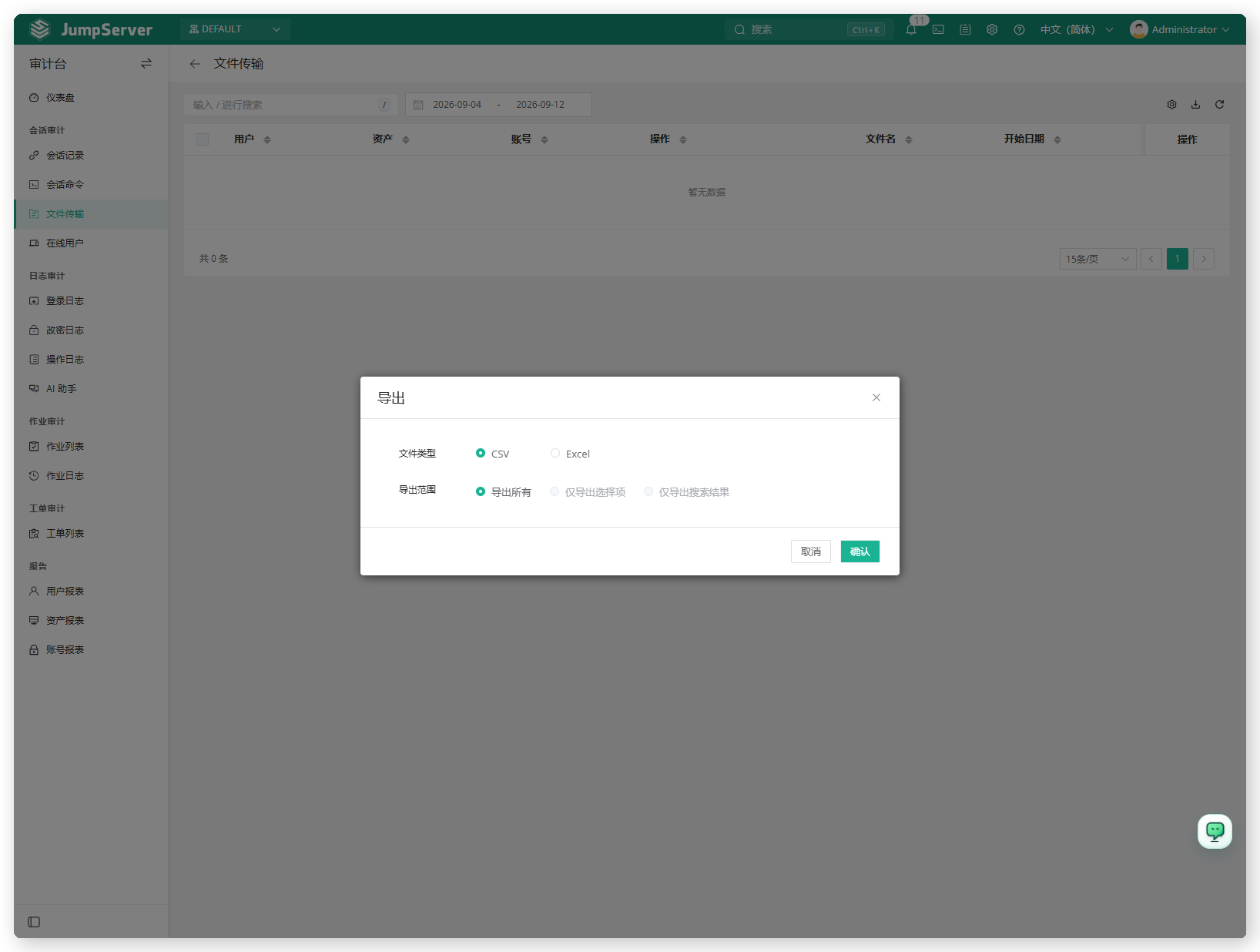
Task: Open 作业列表 in the sidebar
Action: coord(91,447)
